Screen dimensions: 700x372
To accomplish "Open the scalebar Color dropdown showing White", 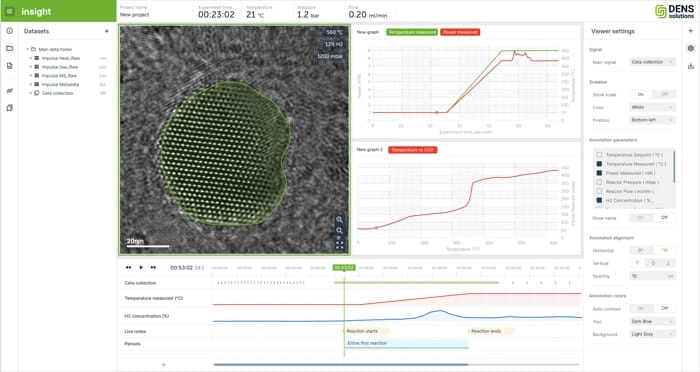I will pos(653,107).
